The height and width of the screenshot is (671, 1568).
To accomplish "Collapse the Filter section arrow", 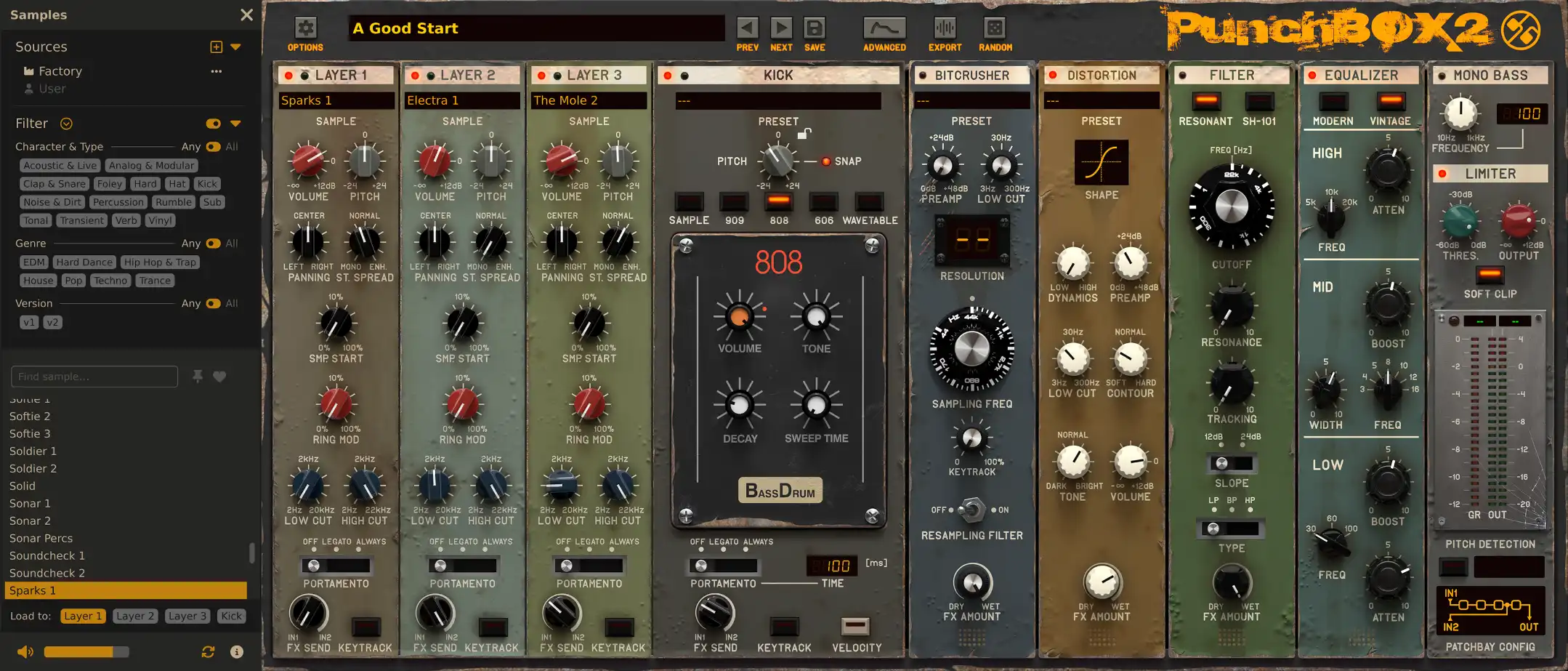I will (235, 124).
